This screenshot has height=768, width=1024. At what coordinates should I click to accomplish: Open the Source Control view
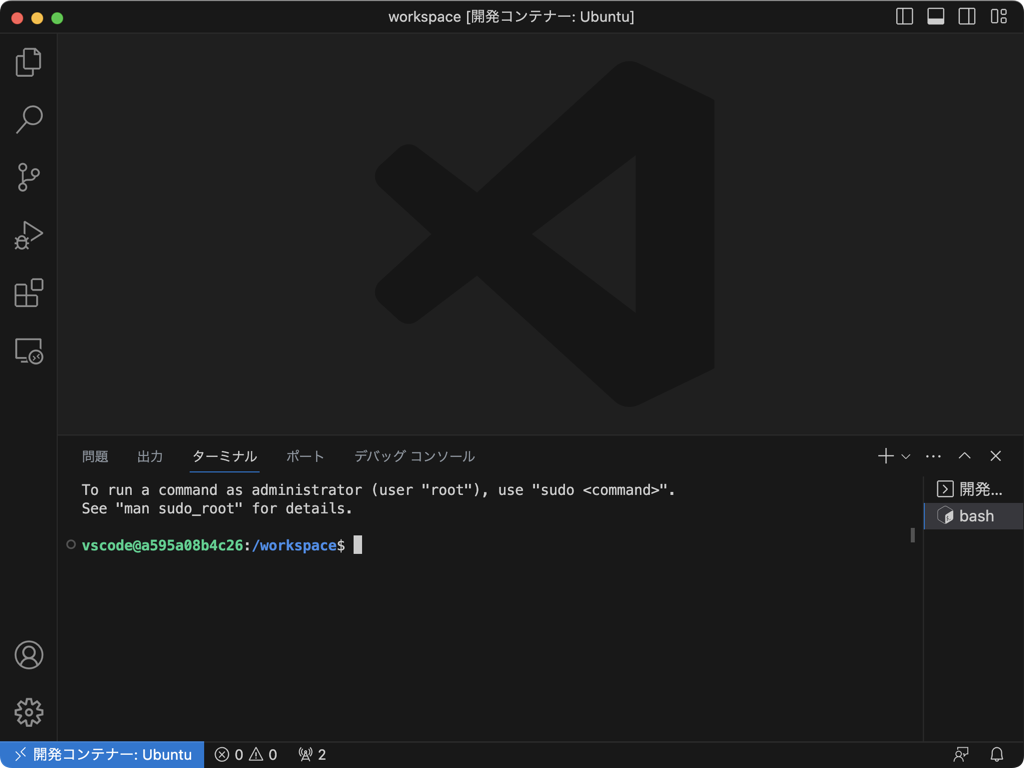[29, 177]
